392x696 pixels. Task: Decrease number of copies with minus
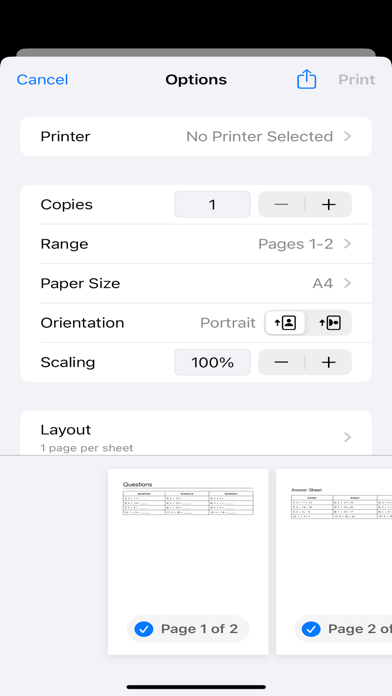point(281,205)
